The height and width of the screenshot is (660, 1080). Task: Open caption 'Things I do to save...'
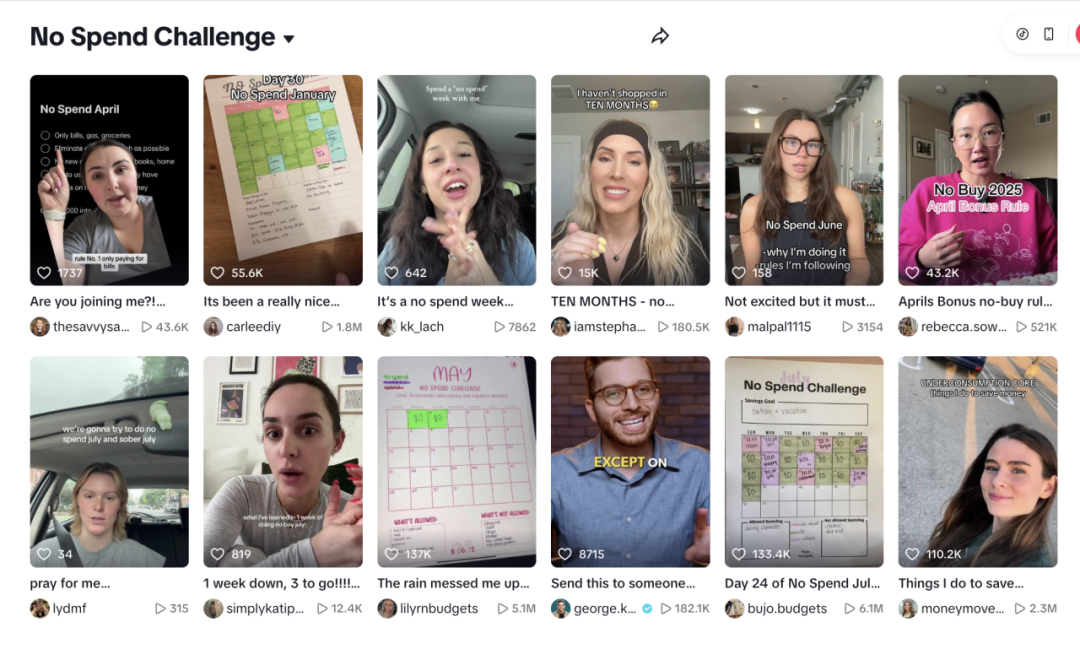coord(961,583)
